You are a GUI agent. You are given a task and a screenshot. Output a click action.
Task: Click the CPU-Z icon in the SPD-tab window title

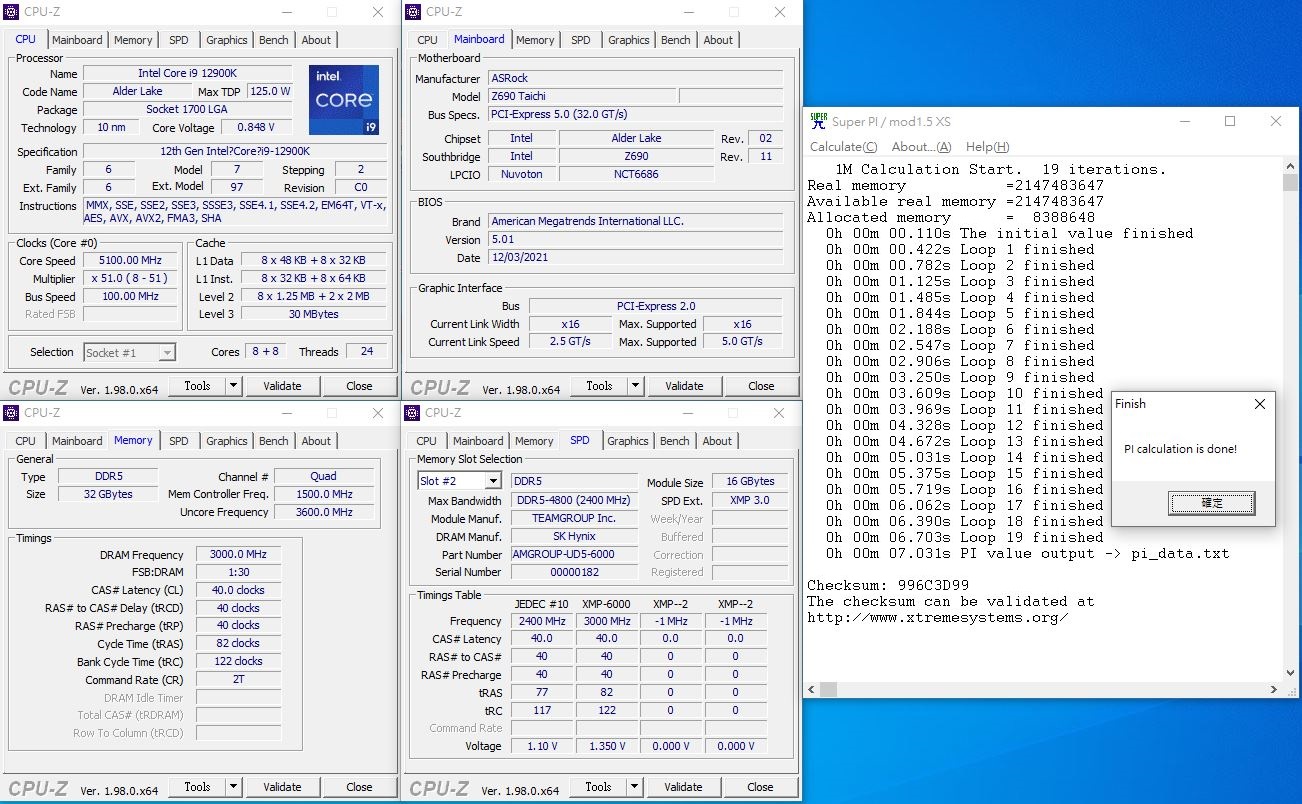click(x=412, y=413)
